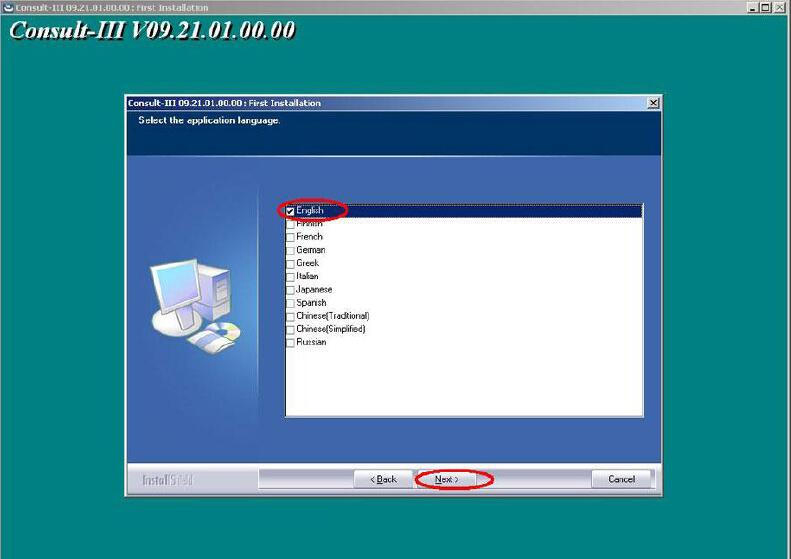
Task: Select the English label text
Action: click(310, 210)
